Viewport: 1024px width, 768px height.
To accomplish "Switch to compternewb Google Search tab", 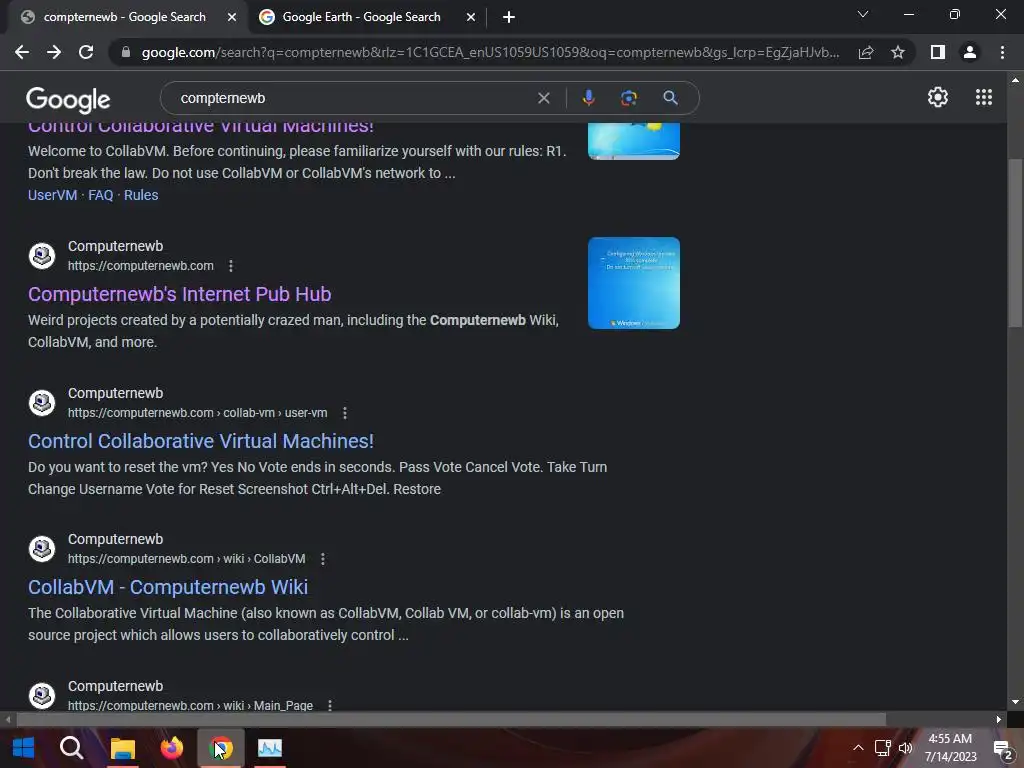I will coord(124,17).
